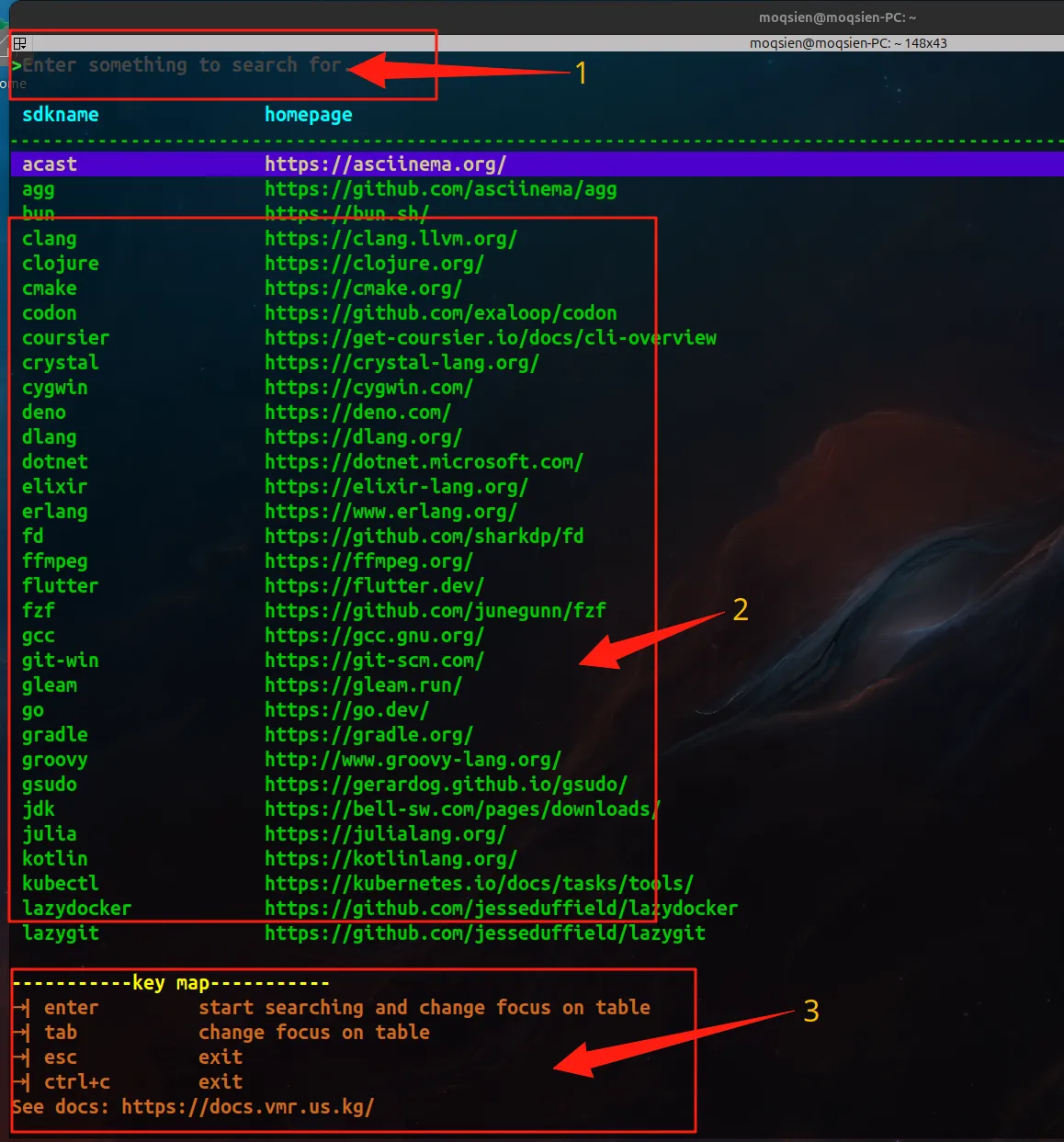The image size is (1064, 1142).
Task: Select the 'gradle' sdk name
Action: coord(55,735)
